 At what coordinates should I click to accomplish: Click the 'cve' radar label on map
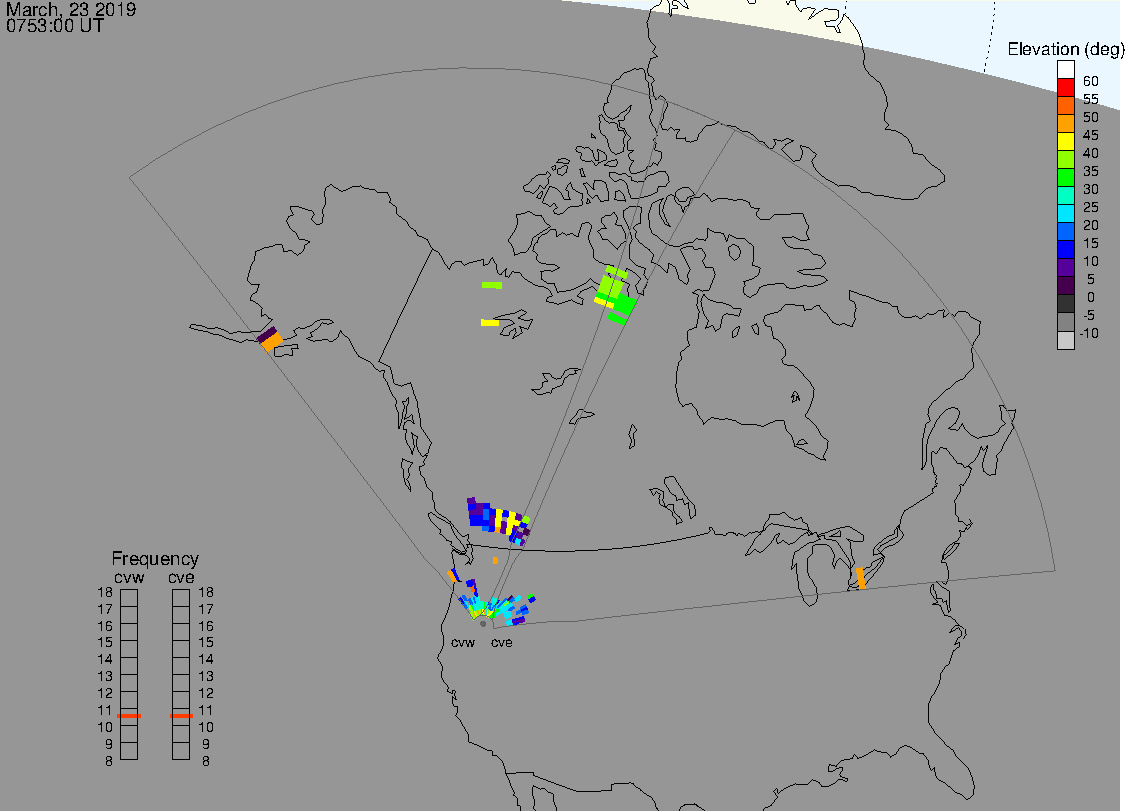click(502, 642)
